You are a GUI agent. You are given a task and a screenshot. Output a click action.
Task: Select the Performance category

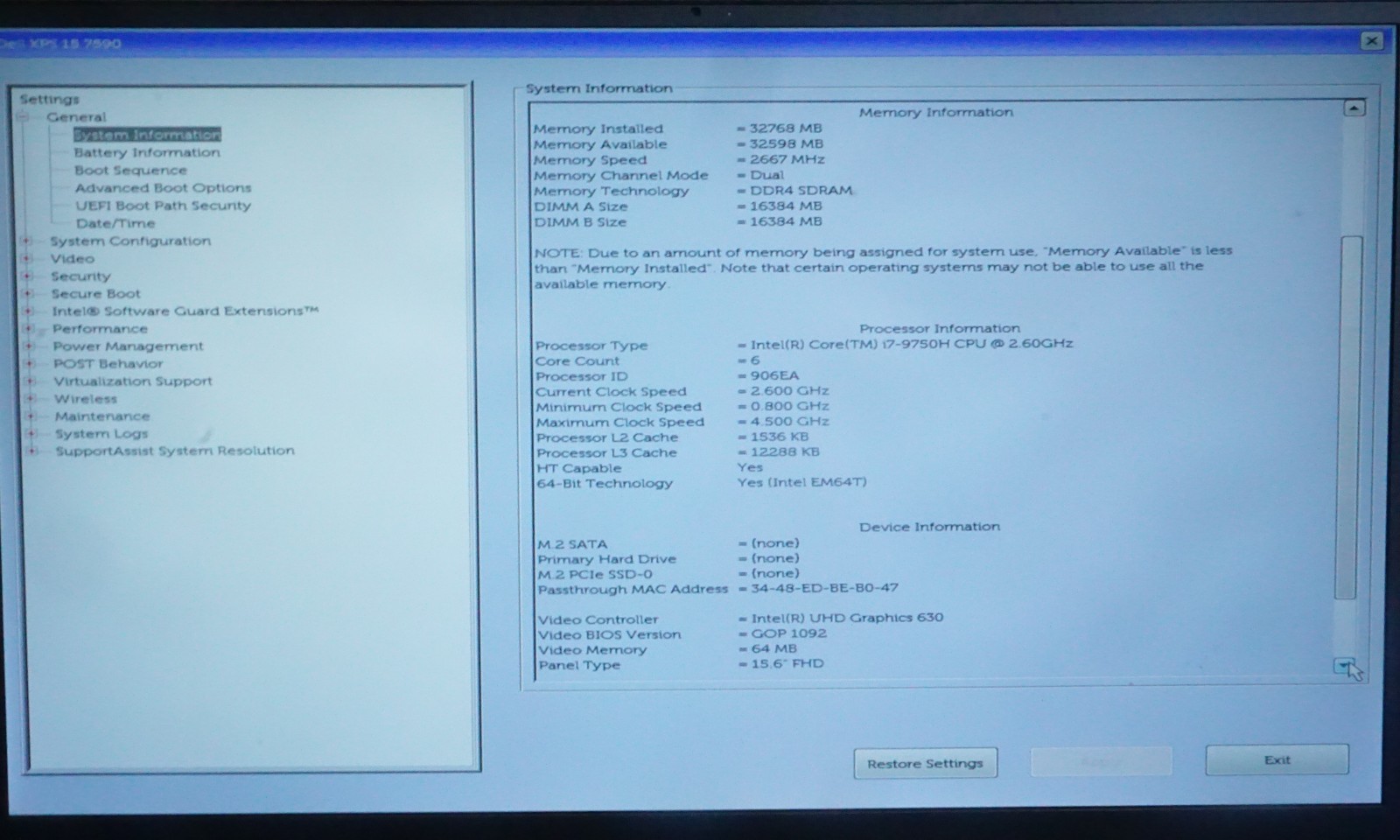100,328
